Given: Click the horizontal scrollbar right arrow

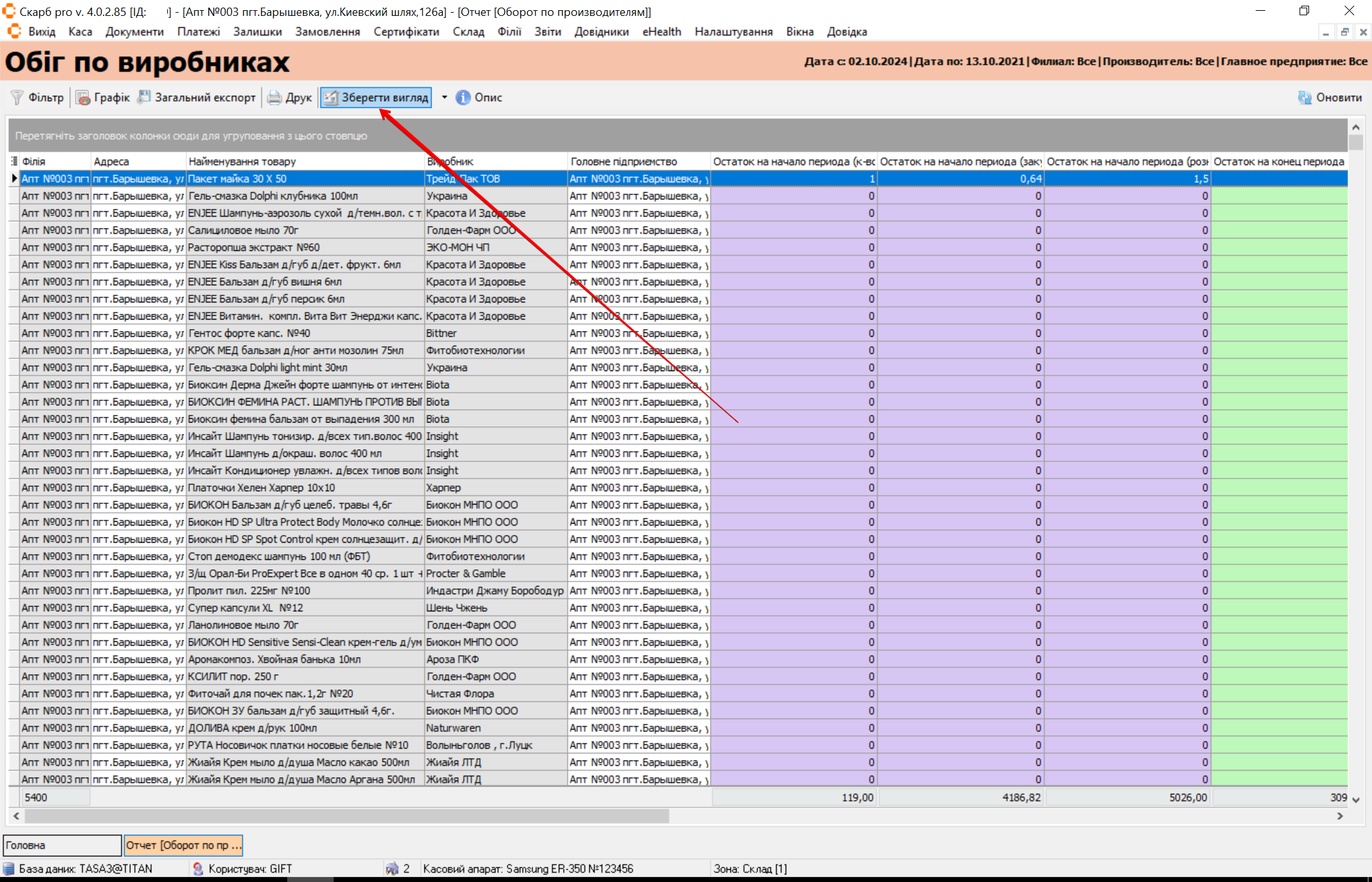Looking at the screenshot, I should click(x=1340, y=816).
